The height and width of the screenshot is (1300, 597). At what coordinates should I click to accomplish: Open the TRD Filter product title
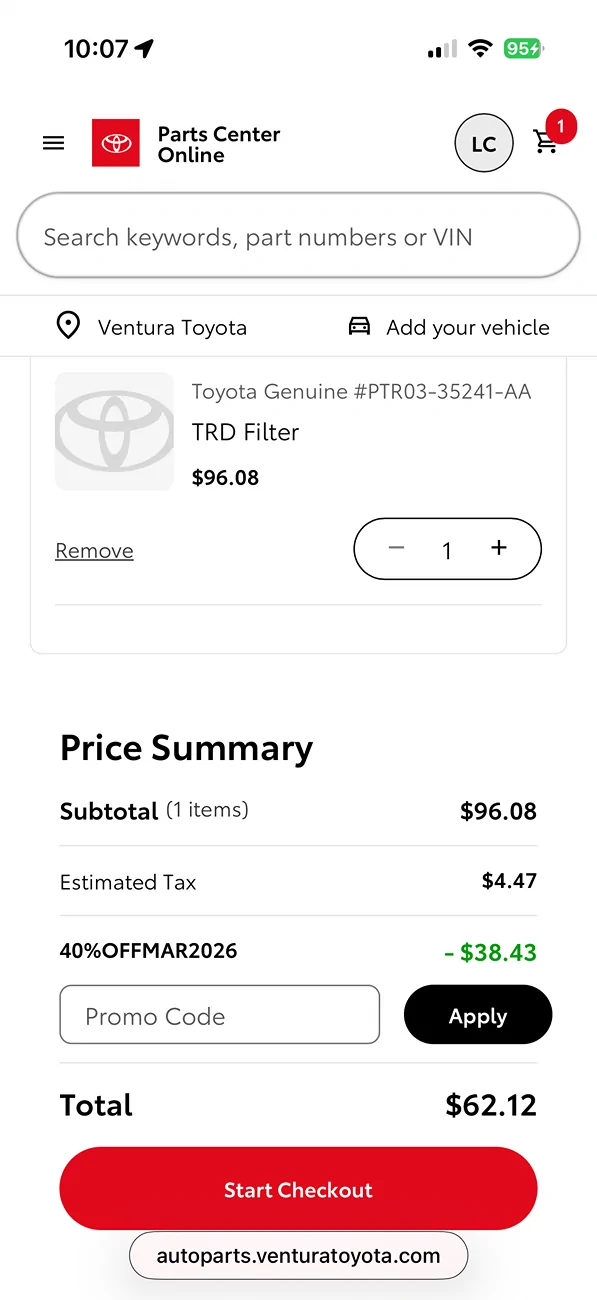[x=246, y=432]
